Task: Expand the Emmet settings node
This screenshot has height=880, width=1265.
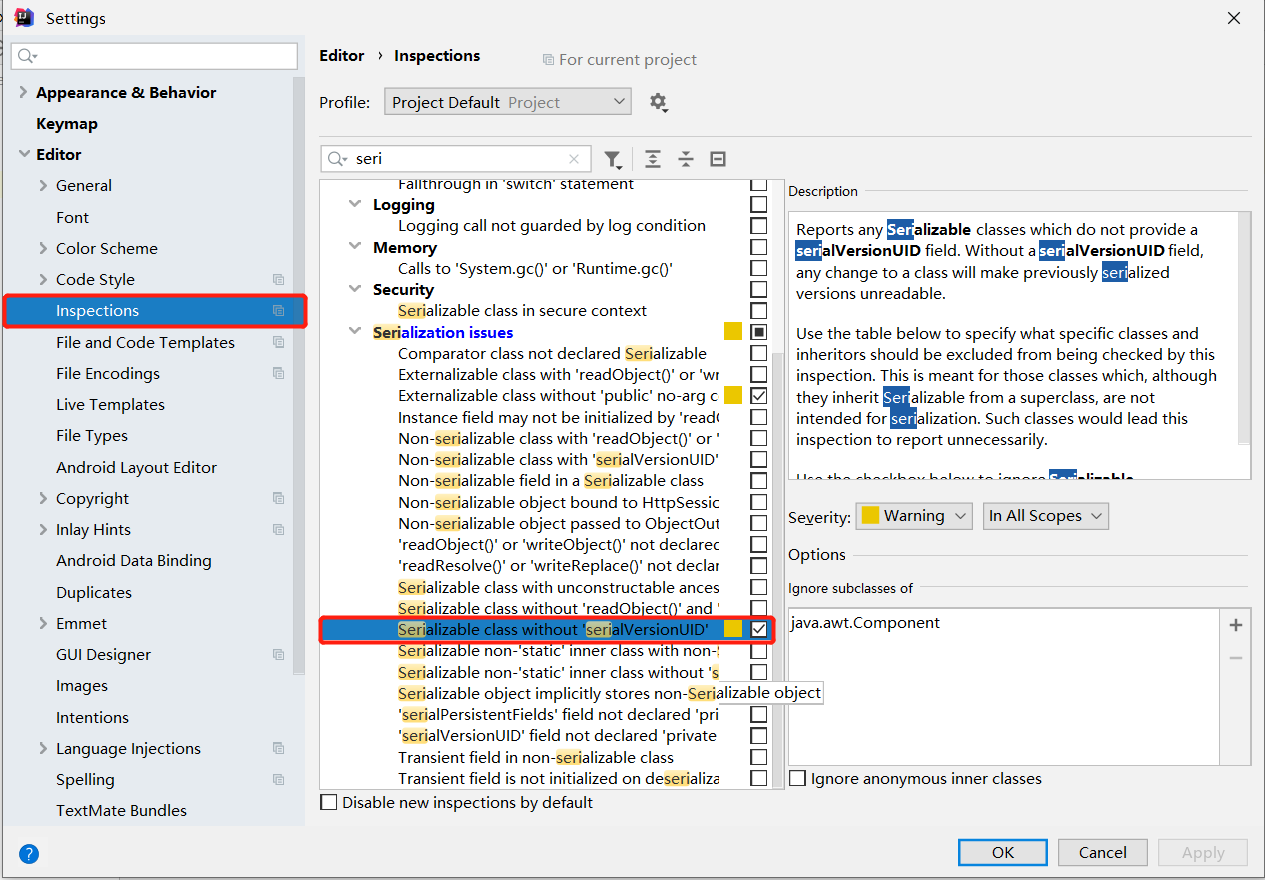Action: coord(43,623)
